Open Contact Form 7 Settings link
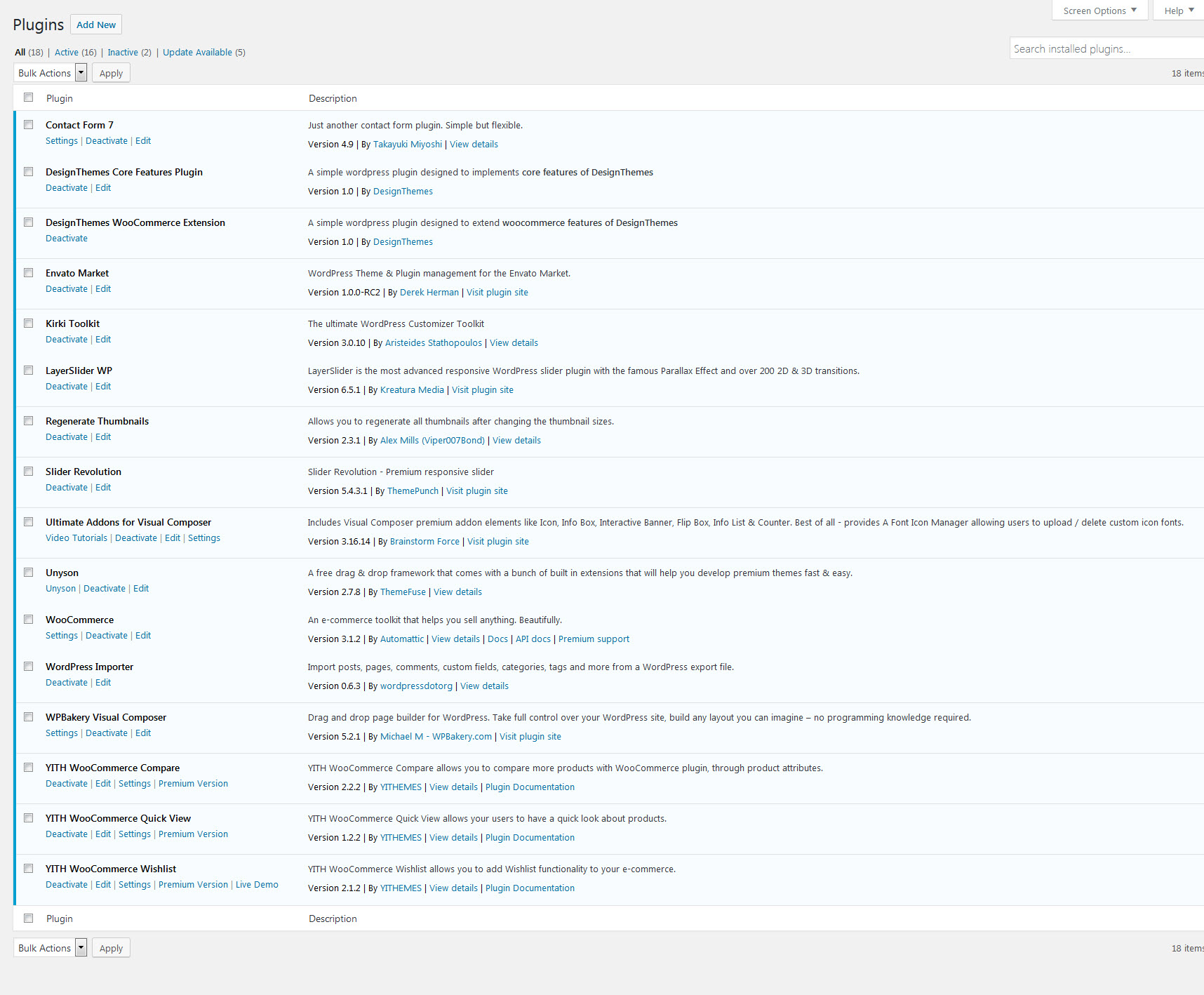 click(62, 141)
